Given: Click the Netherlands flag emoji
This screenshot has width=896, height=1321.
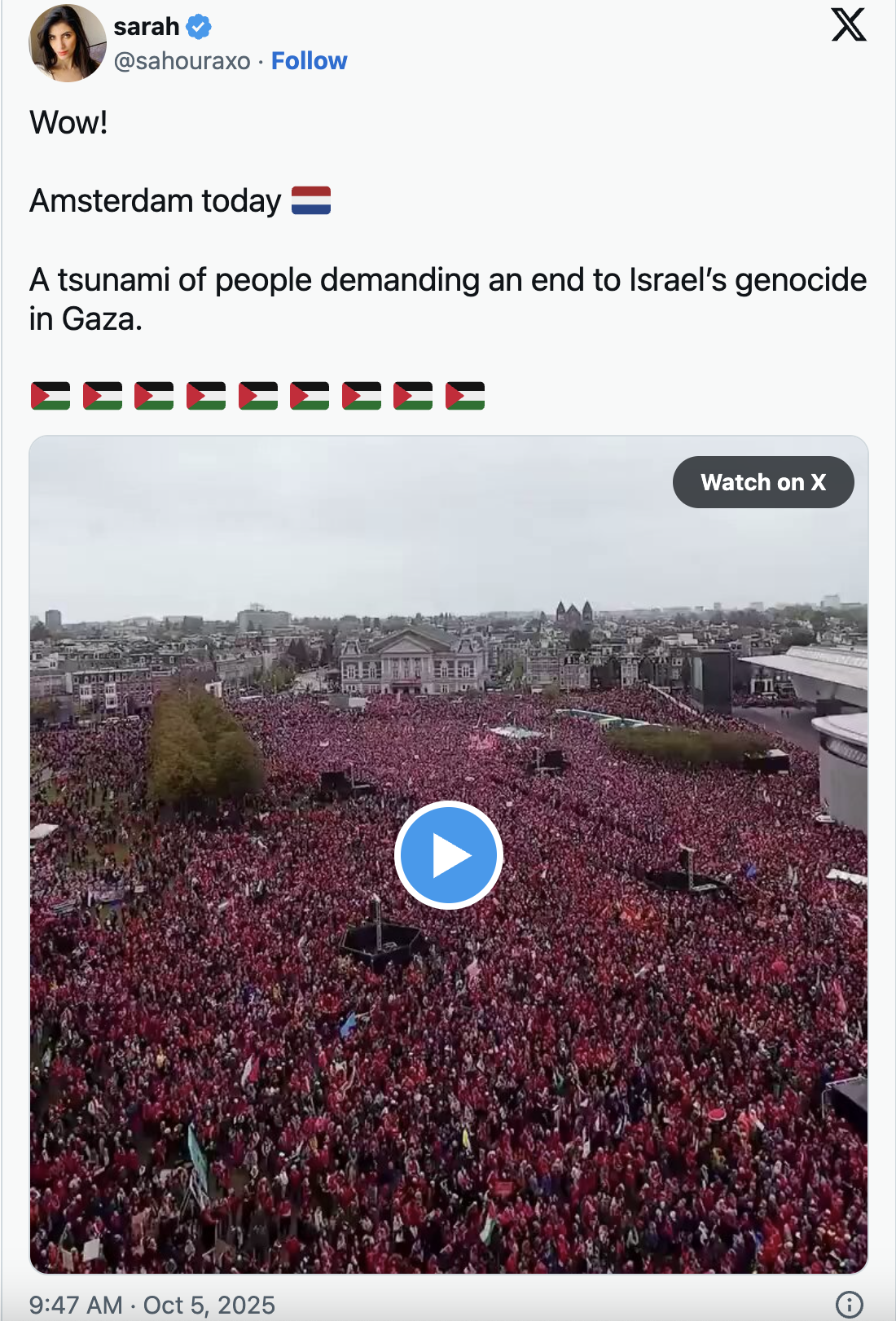Looking at the screenshot, I should coord(311,200).
